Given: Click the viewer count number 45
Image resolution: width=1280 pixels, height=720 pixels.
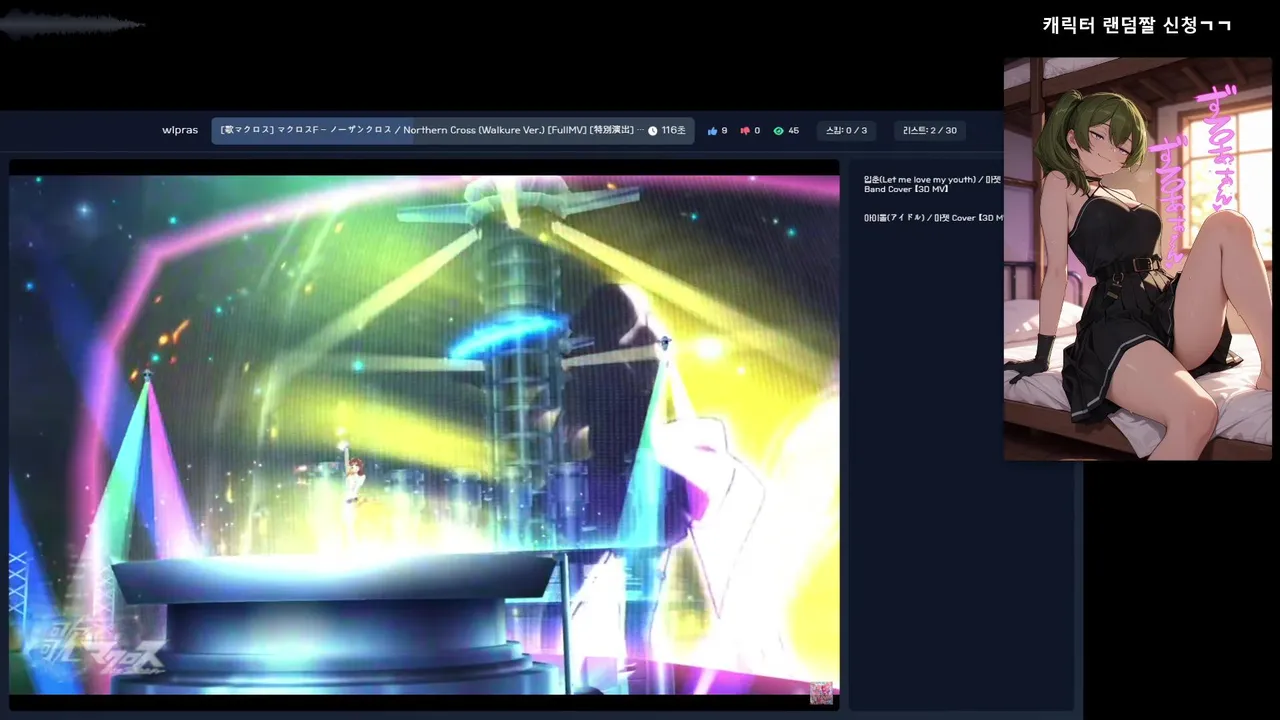Looking at the screenshot, I should [x=793, y=131].
